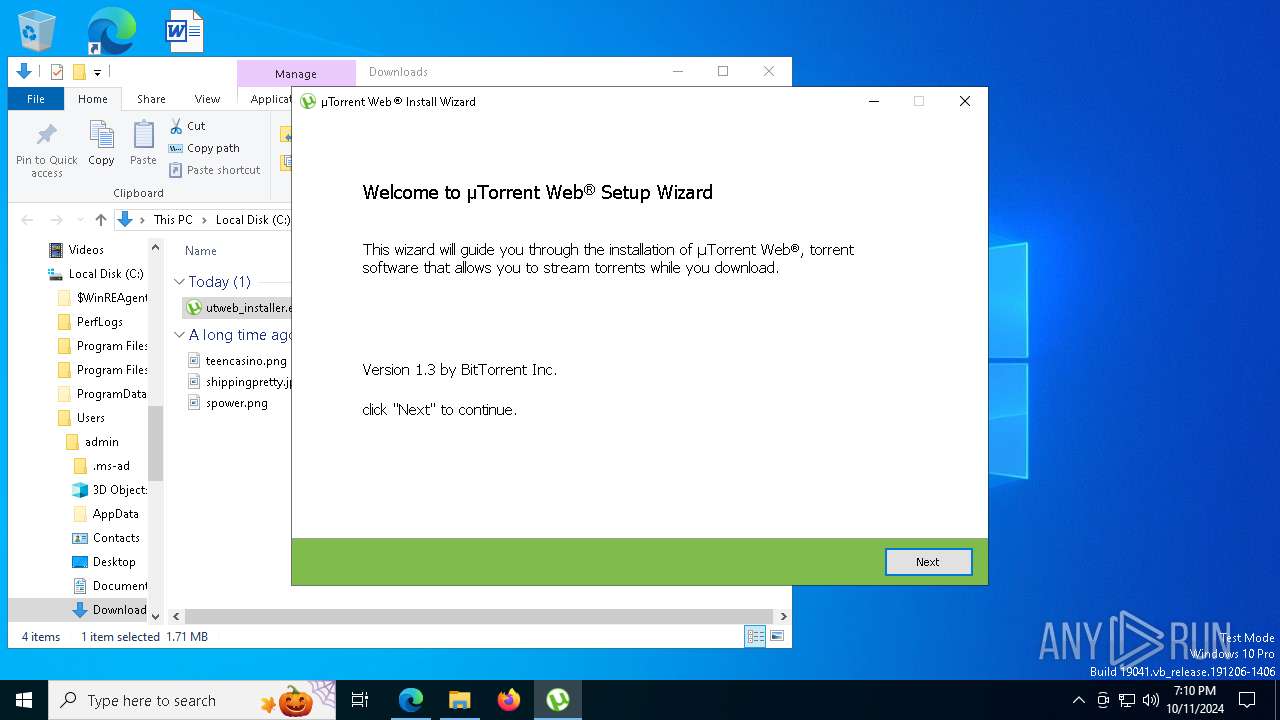Click taskbar search box
This screenshot has height=720, width=1280.
click(192, 700)
